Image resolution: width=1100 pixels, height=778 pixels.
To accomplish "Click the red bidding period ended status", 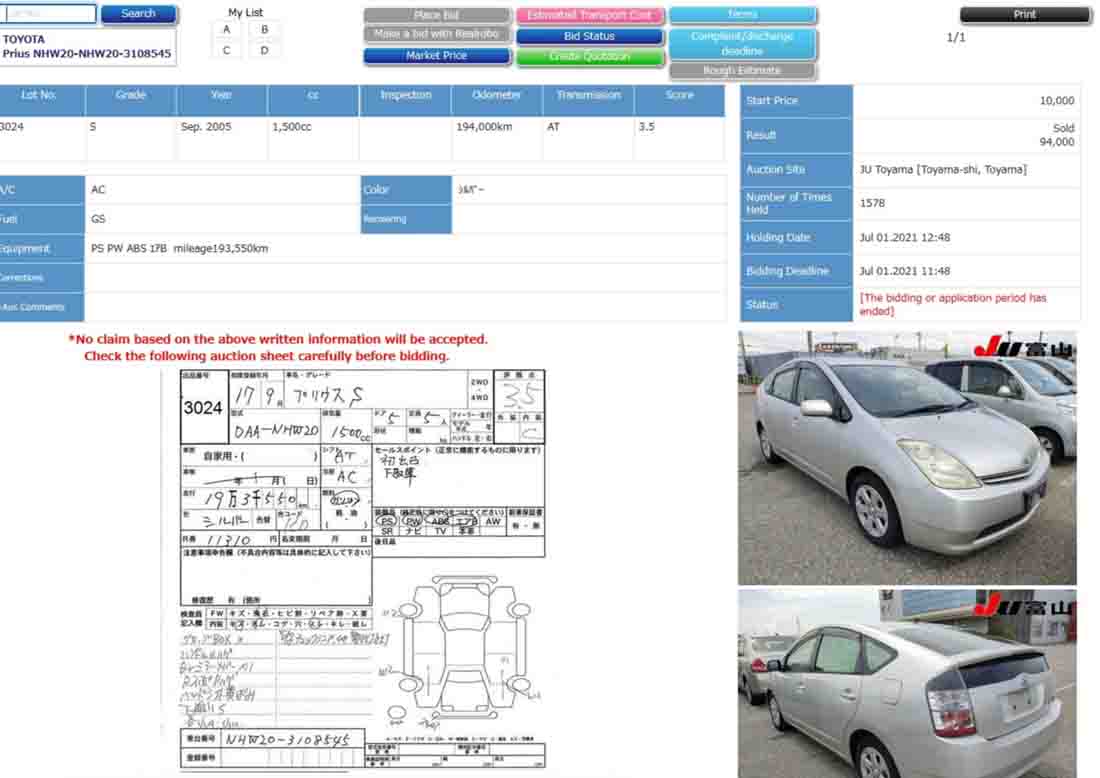I will pyautogui.click(x=953, y=304).
